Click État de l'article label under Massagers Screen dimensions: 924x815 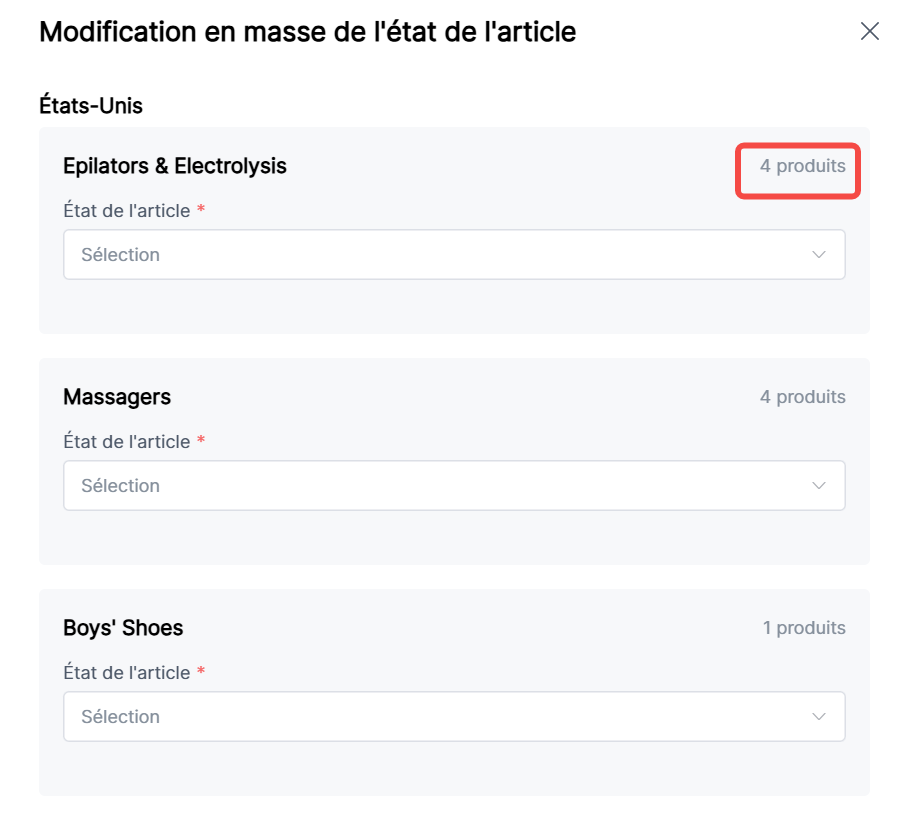tap(127, 442)
